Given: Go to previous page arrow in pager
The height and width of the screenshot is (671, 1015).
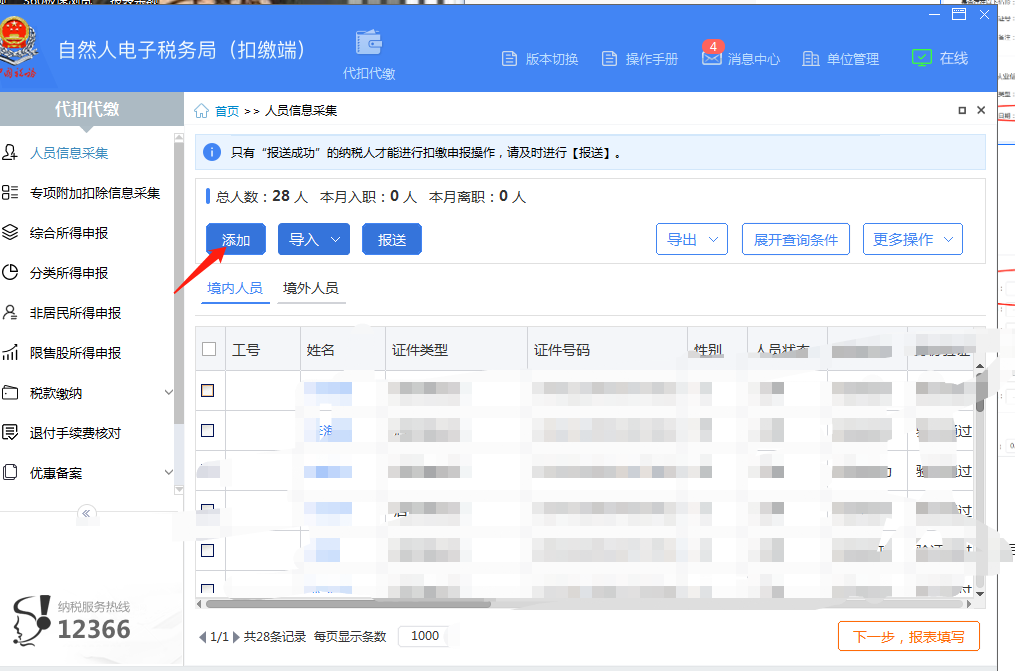Looking at the screenshot, I should 203,637.
